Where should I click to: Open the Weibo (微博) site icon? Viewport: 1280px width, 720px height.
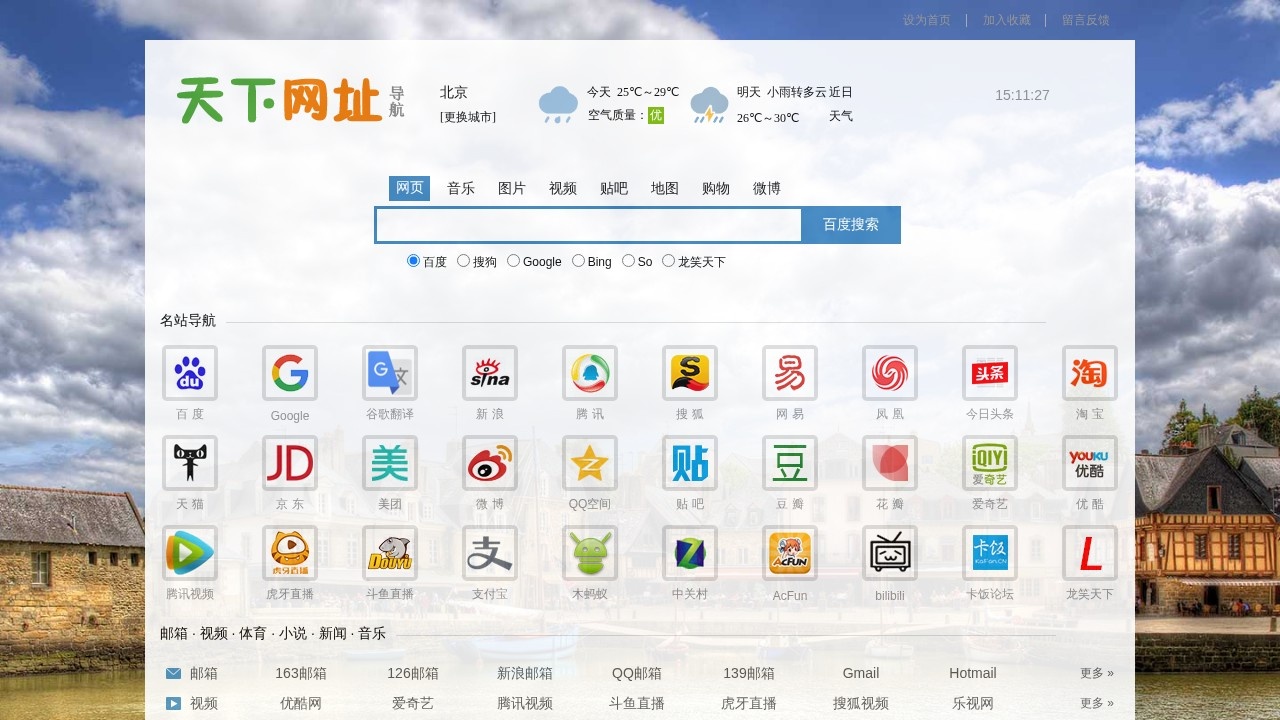490,463
